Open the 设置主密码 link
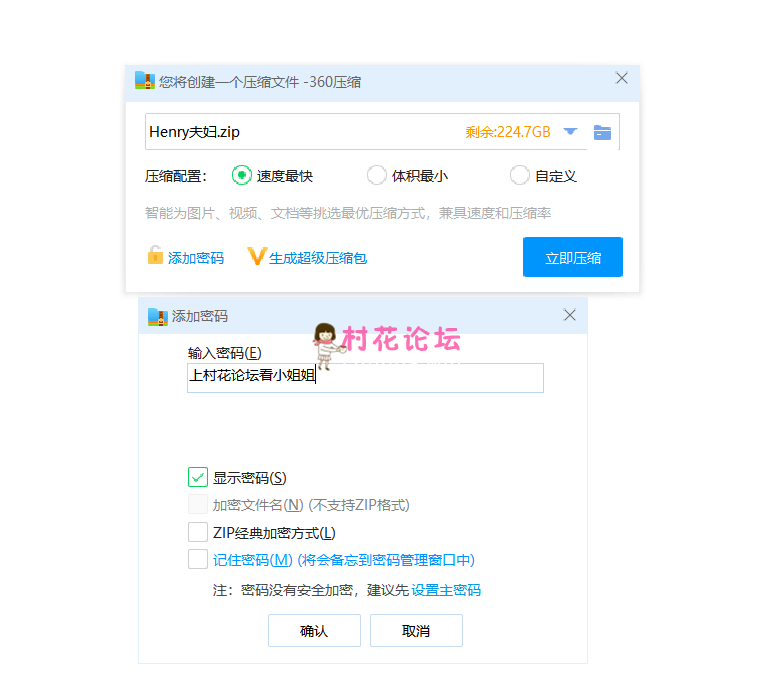772x690 pixels. click(x=446, y=590)
